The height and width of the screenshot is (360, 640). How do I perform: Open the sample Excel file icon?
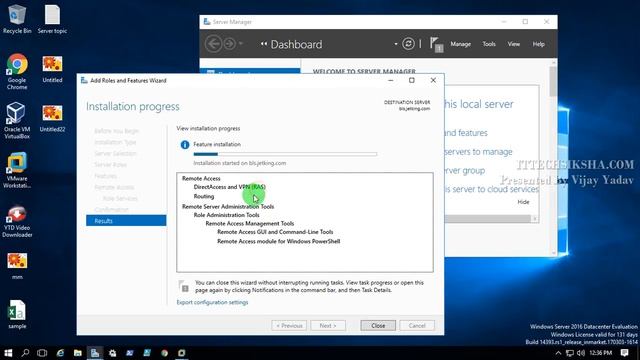17,314
